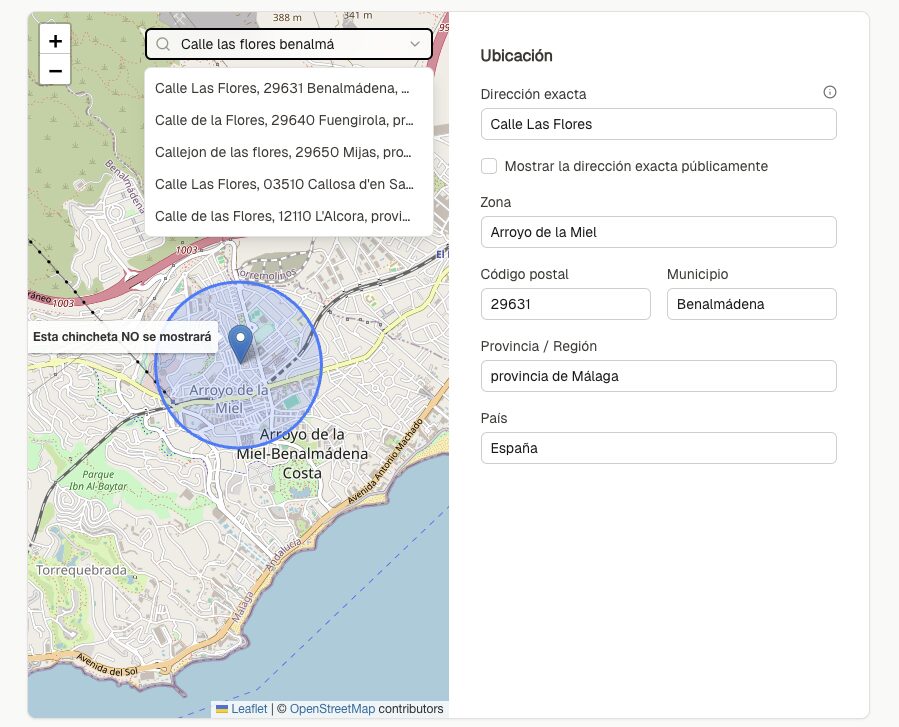
Task: Choose Calle de las Flores, L'Alcora
Action: (x=283, y=216)
